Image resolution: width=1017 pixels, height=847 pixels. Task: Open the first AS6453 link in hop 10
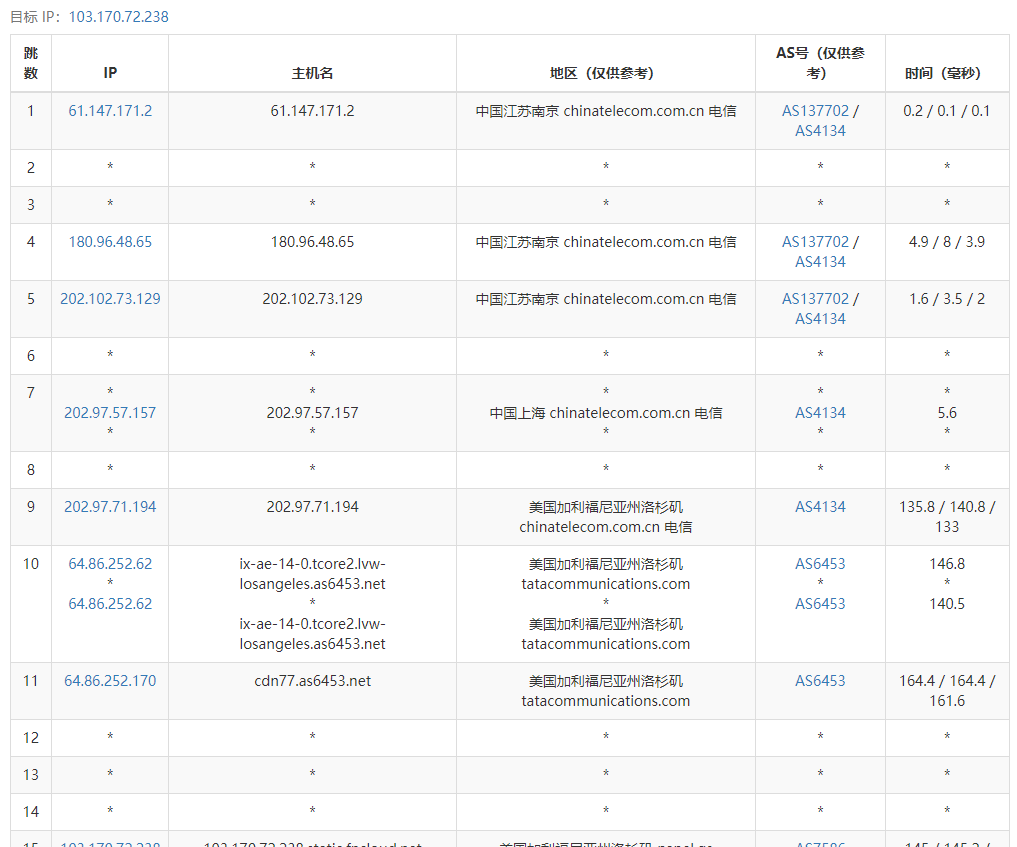820,564
